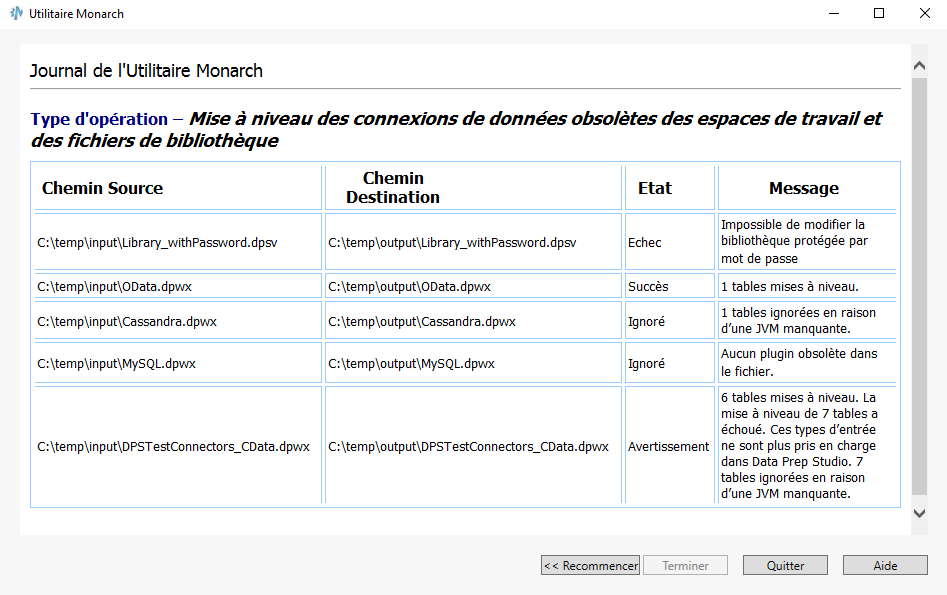Select the Message column header
The image size is (947, 595).
click(x=803, y=188)
